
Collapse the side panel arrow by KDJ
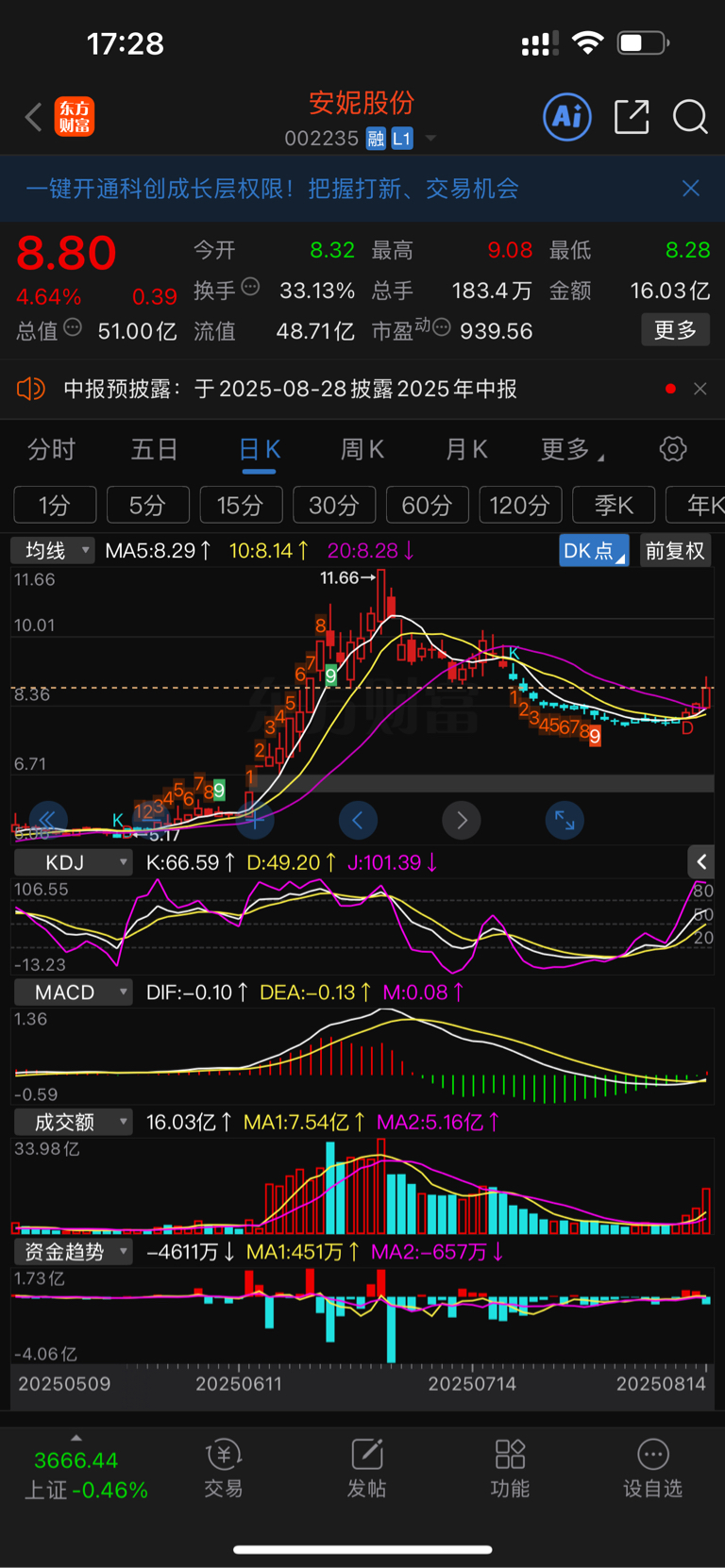pyautogui.click(x=700, y=861)
